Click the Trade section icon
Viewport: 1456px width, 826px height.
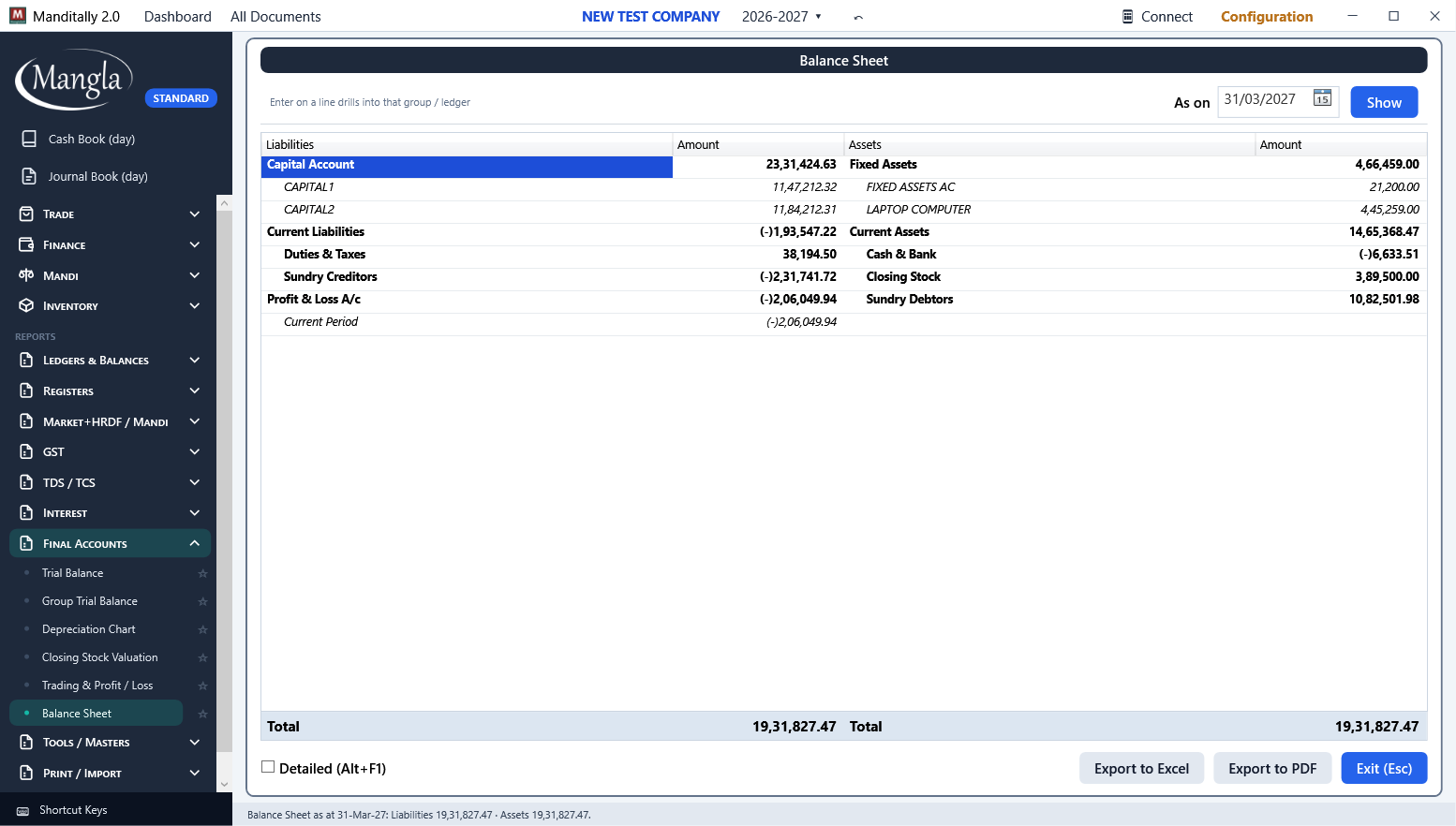tap(26, 214)
